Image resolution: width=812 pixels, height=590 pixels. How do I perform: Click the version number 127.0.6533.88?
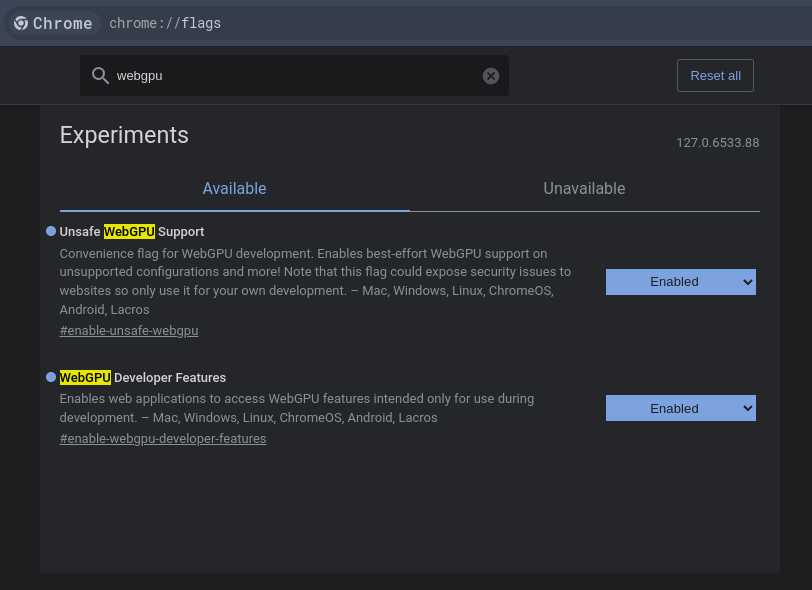[x=718, y=143]
